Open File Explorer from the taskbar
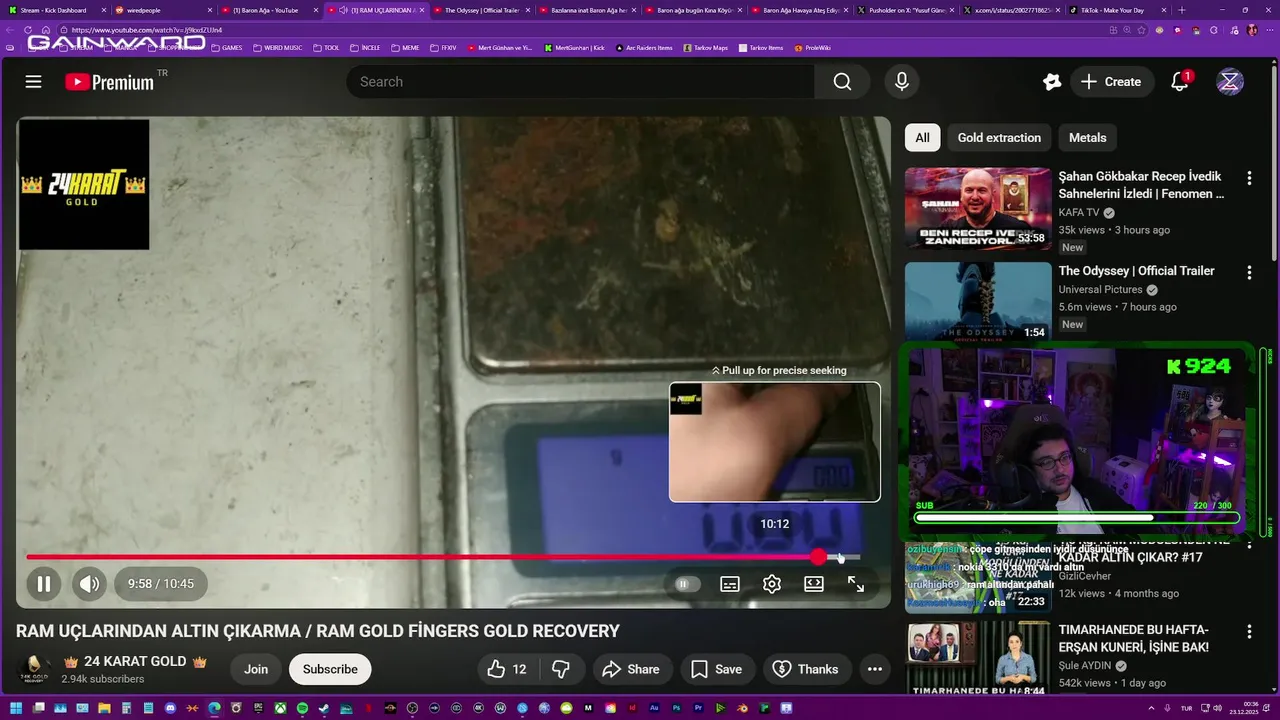The height and width of the screenshot is (720, 1280). coord(104,708)
